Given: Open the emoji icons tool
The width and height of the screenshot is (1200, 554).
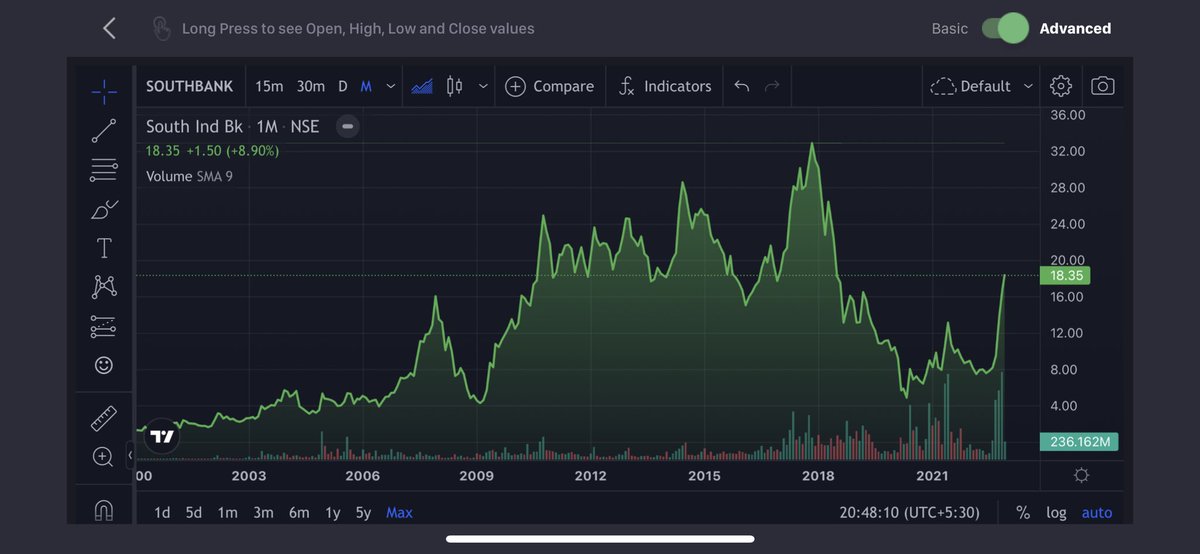Looking at the screenshot, I should 104,365.
